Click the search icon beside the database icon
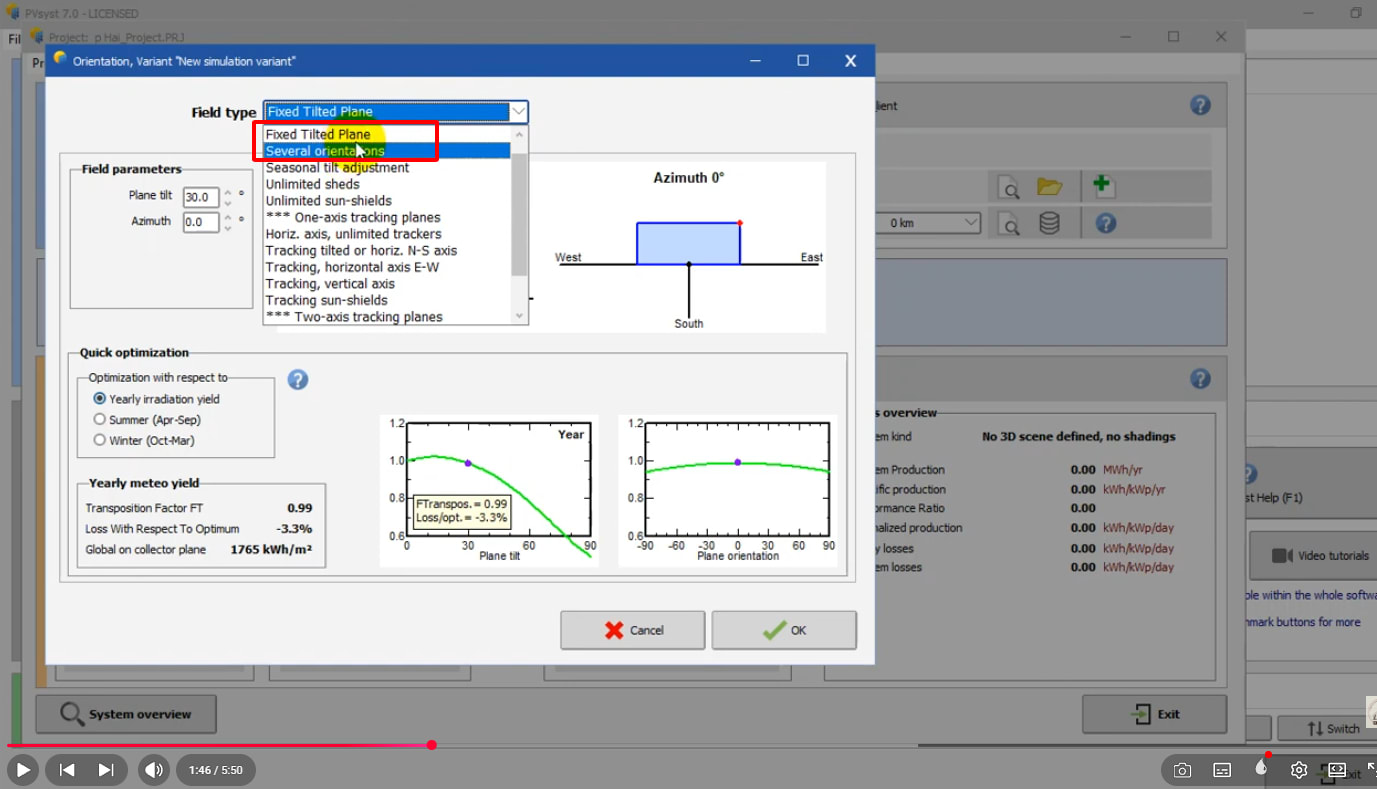Screen dimensions: 1377x789 [x=1010, y=223]
